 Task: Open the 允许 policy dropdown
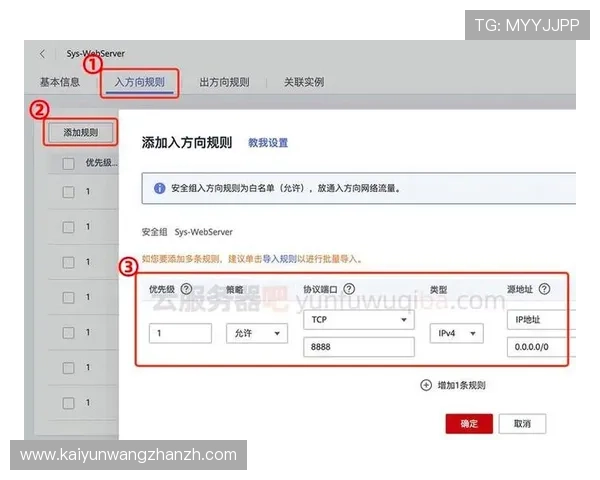click(257, 333)
